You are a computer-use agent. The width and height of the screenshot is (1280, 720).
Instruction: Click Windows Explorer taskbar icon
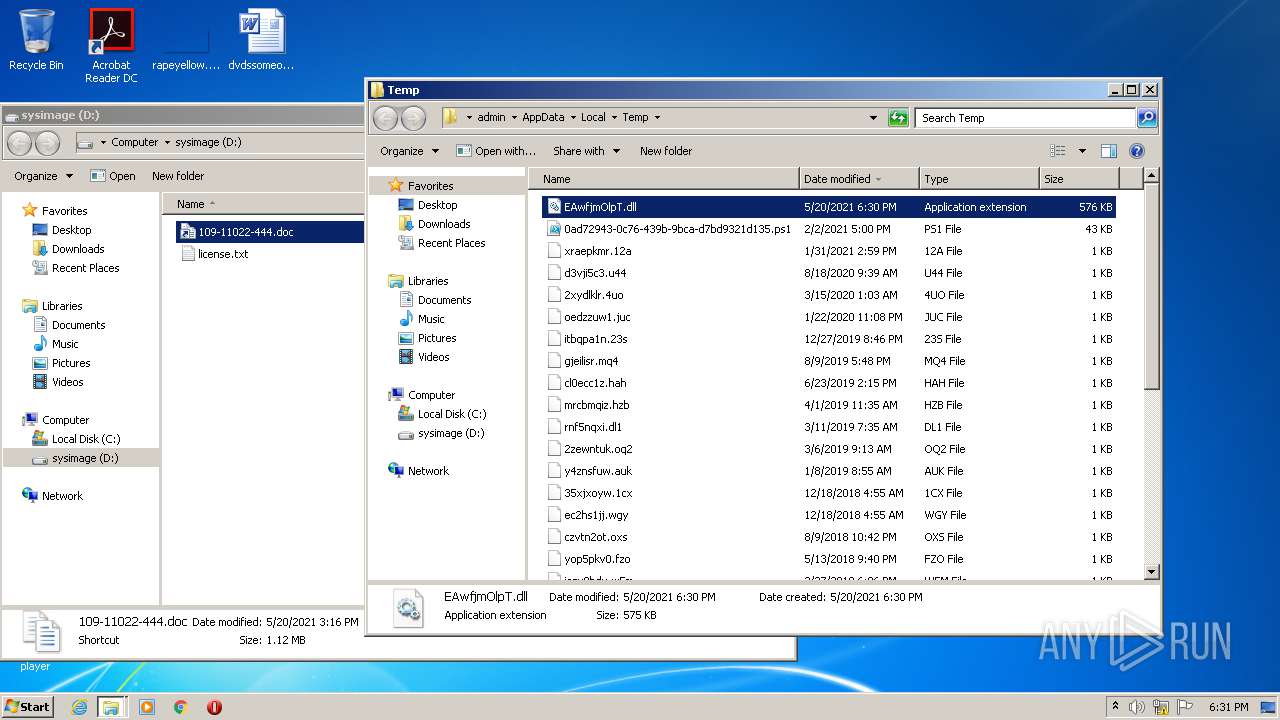pos(111,707)
